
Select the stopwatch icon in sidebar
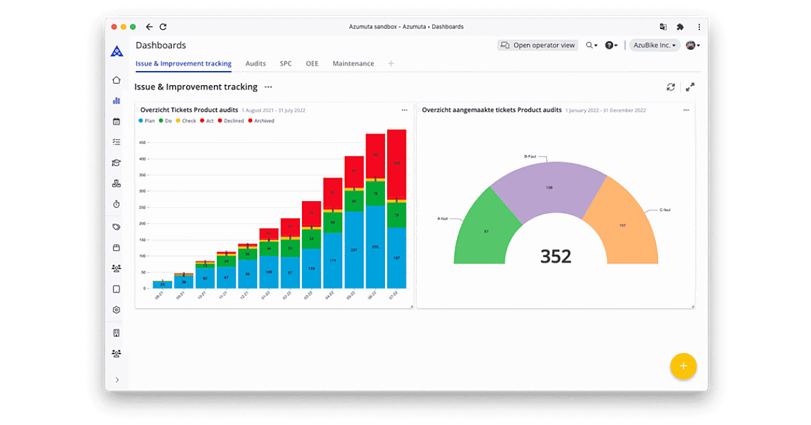(117, 205)
